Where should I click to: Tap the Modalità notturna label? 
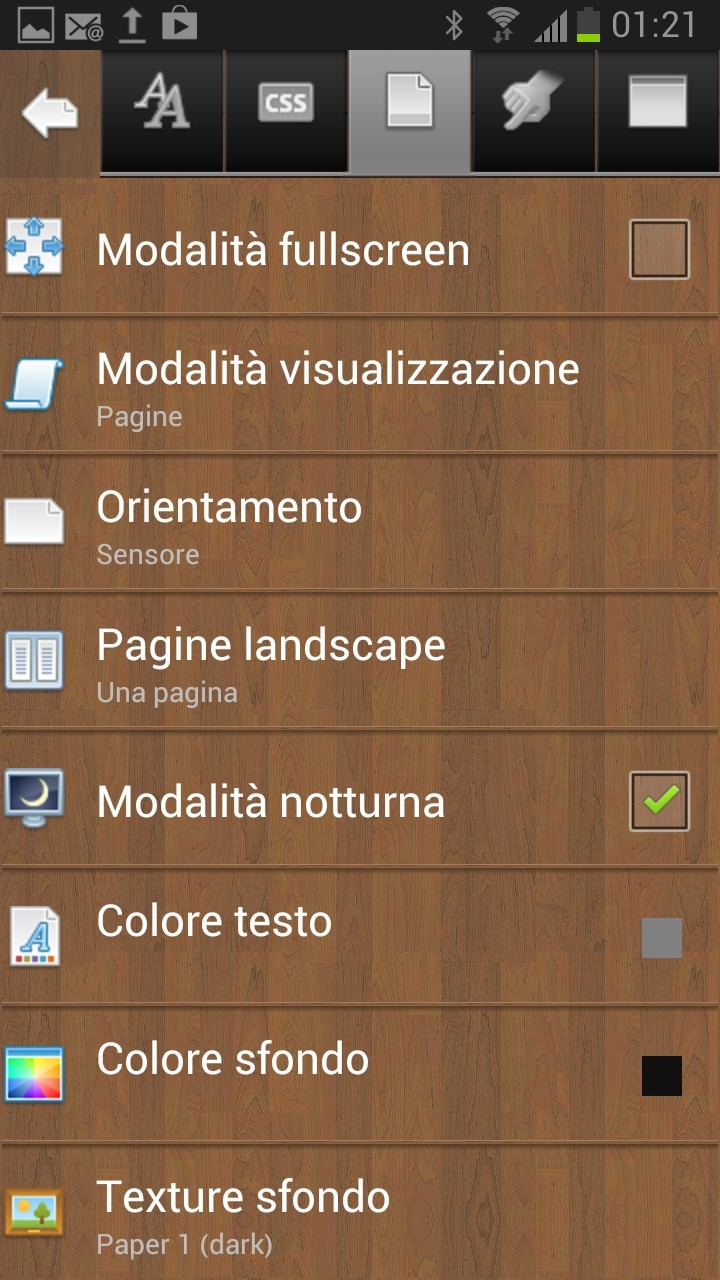[x=270, y=802]
